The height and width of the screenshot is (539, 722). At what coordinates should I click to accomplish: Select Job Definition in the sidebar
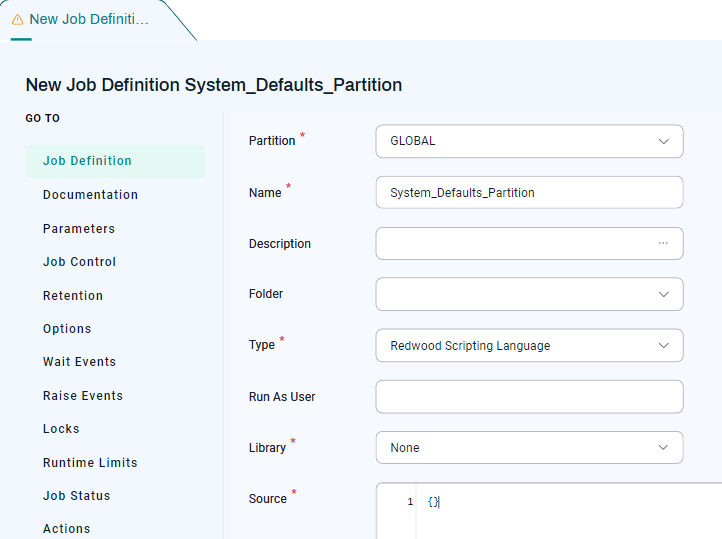[x=87, y=161]
